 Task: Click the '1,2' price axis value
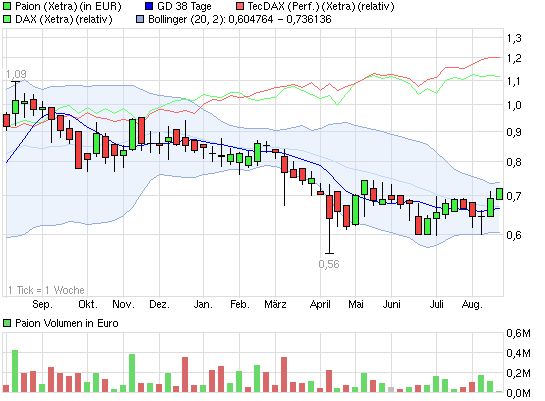click(x=514, y=58)
